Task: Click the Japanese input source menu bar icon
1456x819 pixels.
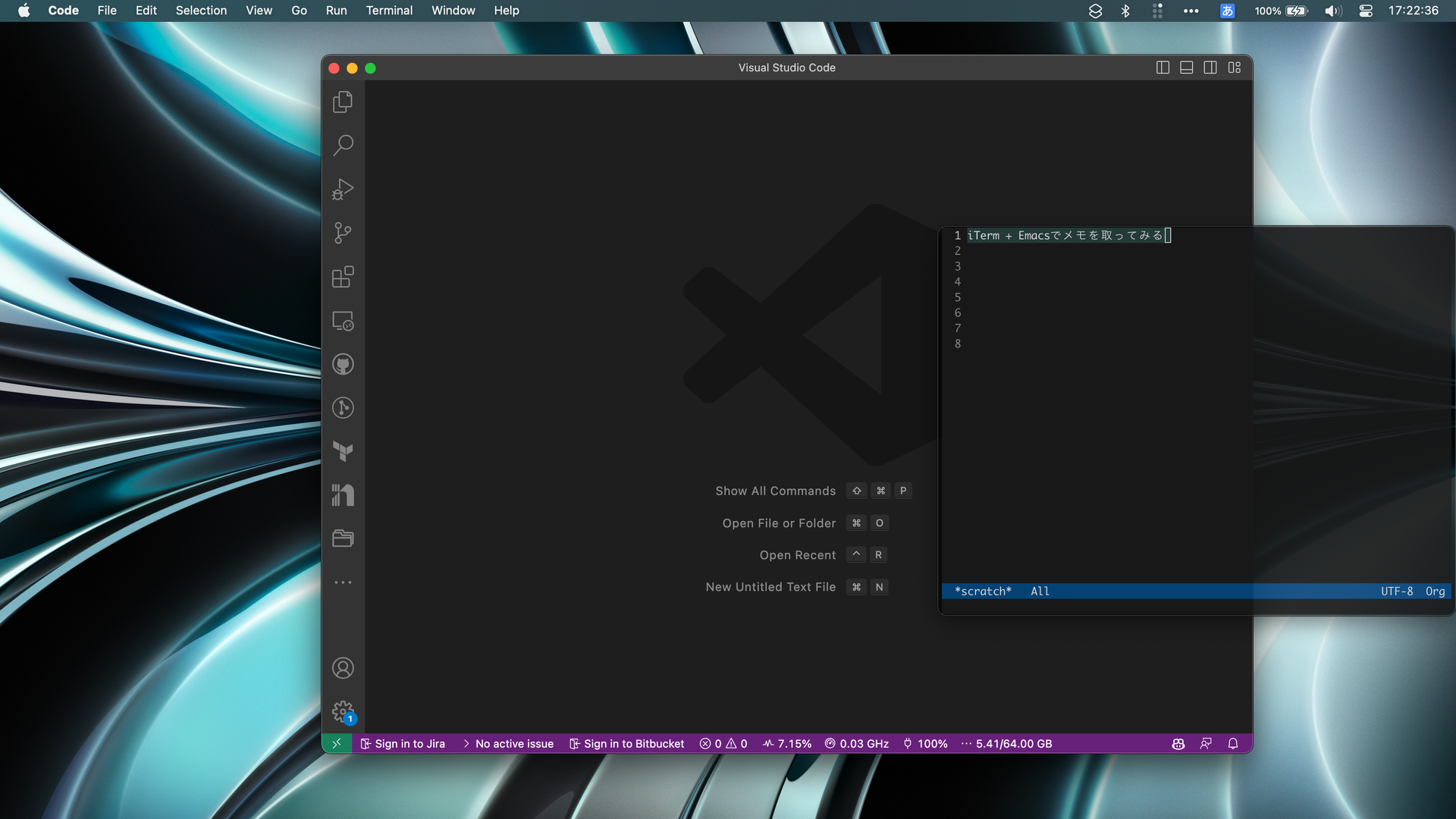Action: (x=1227, y=11)
